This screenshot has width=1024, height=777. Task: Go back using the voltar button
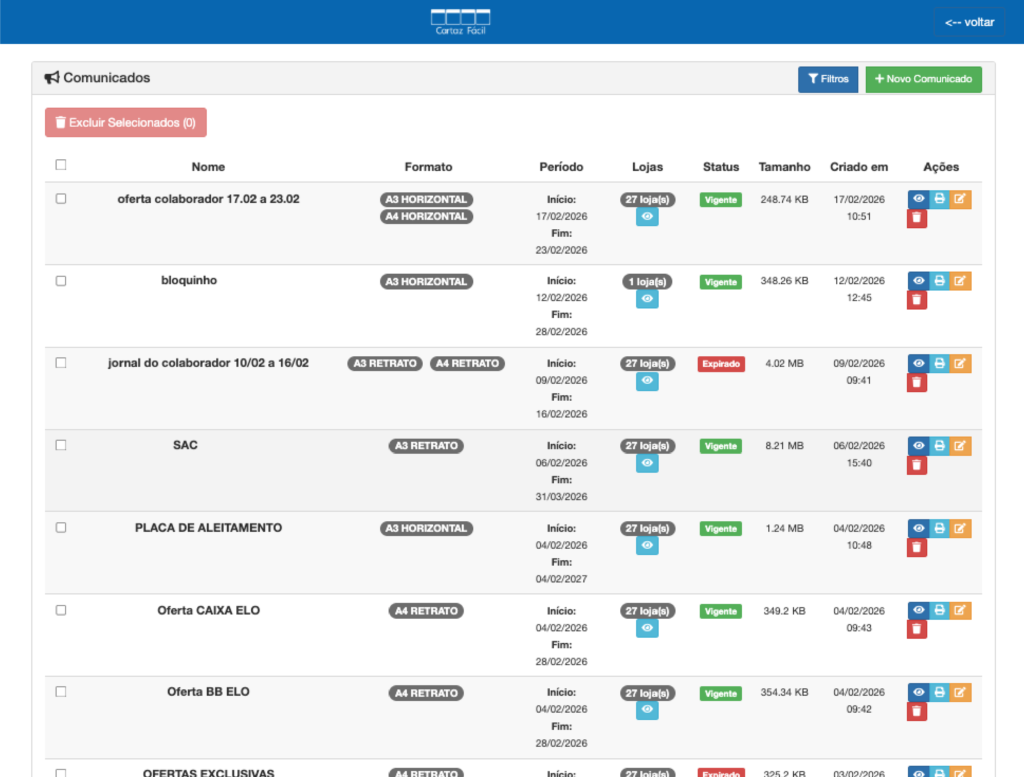(x=969, y=22)
